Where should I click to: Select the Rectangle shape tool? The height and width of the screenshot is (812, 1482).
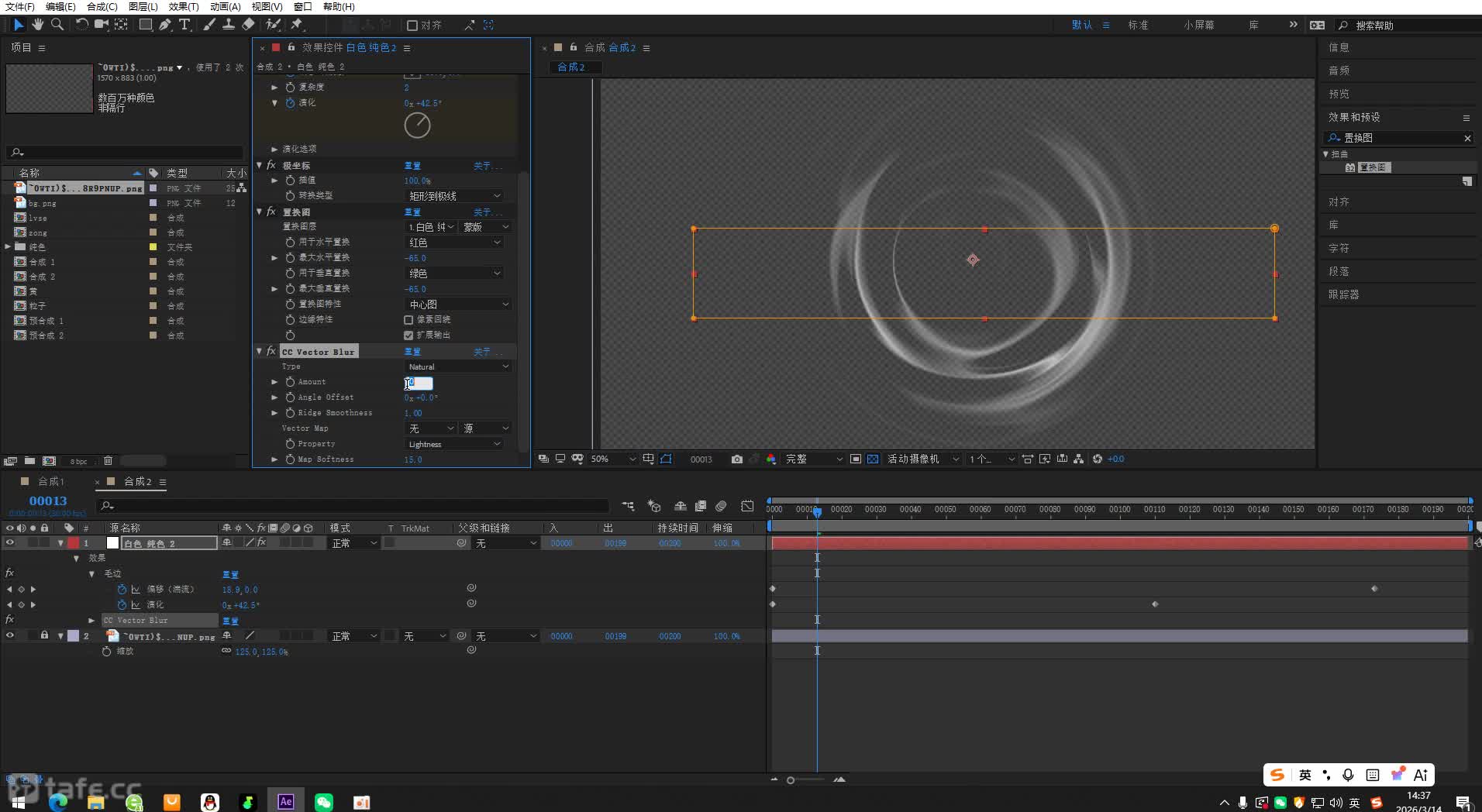point(145,25)
